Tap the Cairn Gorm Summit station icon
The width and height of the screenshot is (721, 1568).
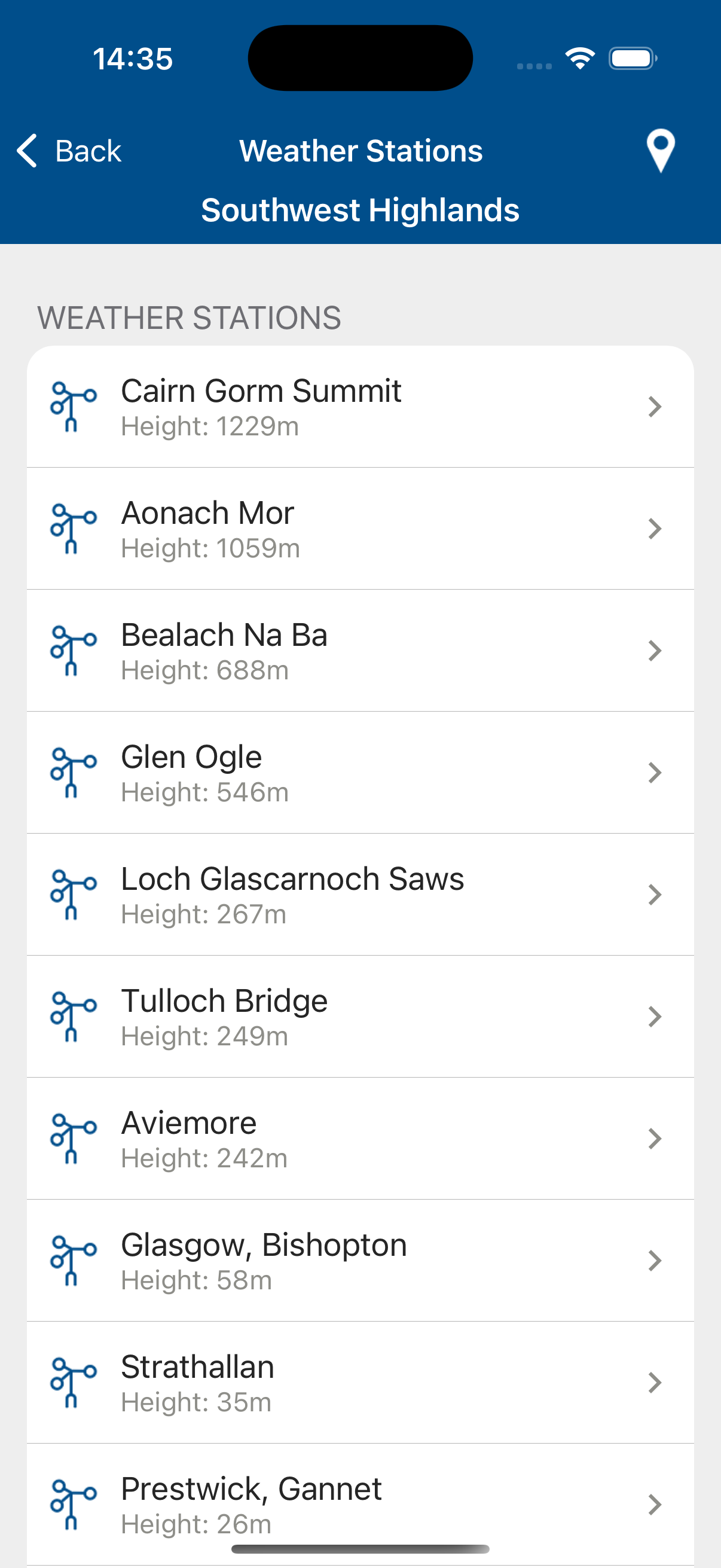pos(73,407)
